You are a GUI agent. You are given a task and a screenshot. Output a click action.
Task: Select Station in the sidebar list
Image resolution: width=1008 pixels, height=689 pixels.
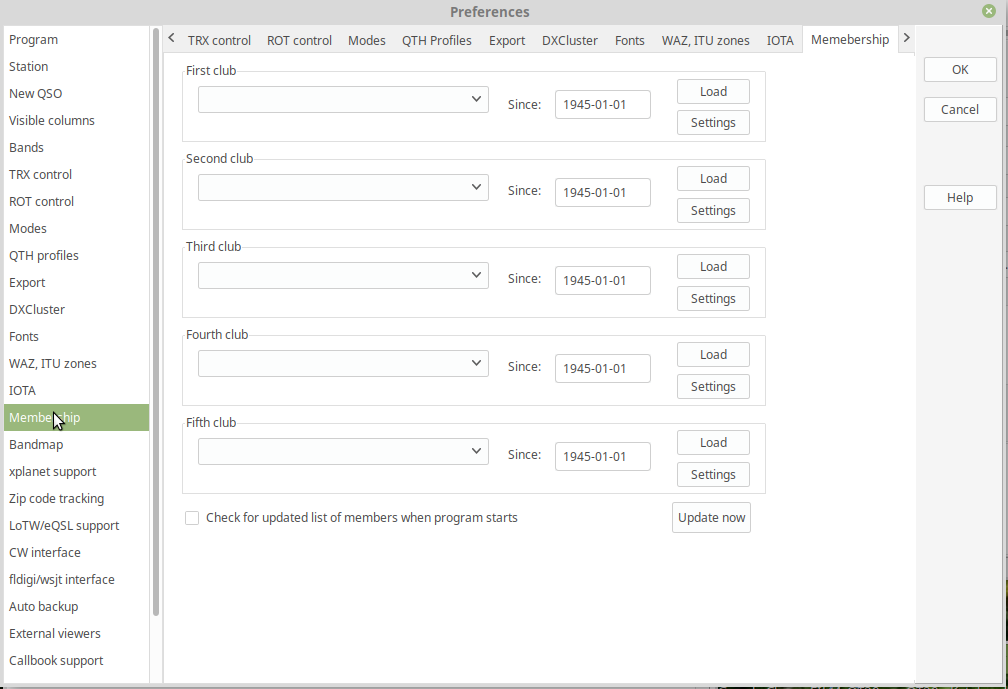[x=76, y=66]
